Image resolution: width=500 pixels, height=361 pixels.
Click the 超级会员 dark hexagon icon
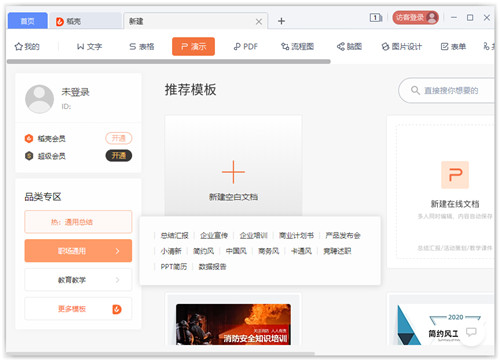[x=29, y=156]
